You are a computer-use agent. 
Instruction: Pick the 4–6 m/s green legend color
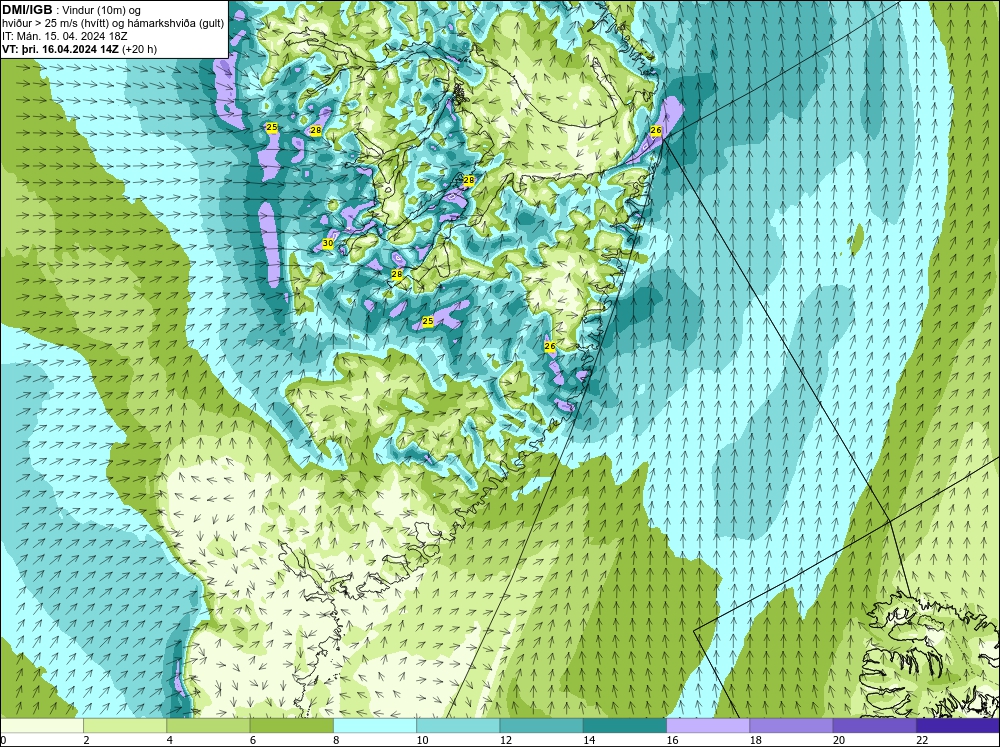[x=208, y=725]
